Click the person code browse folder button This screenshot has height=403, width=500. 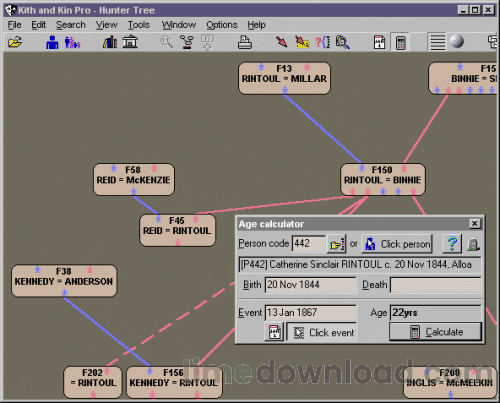[x=337, y=244]
